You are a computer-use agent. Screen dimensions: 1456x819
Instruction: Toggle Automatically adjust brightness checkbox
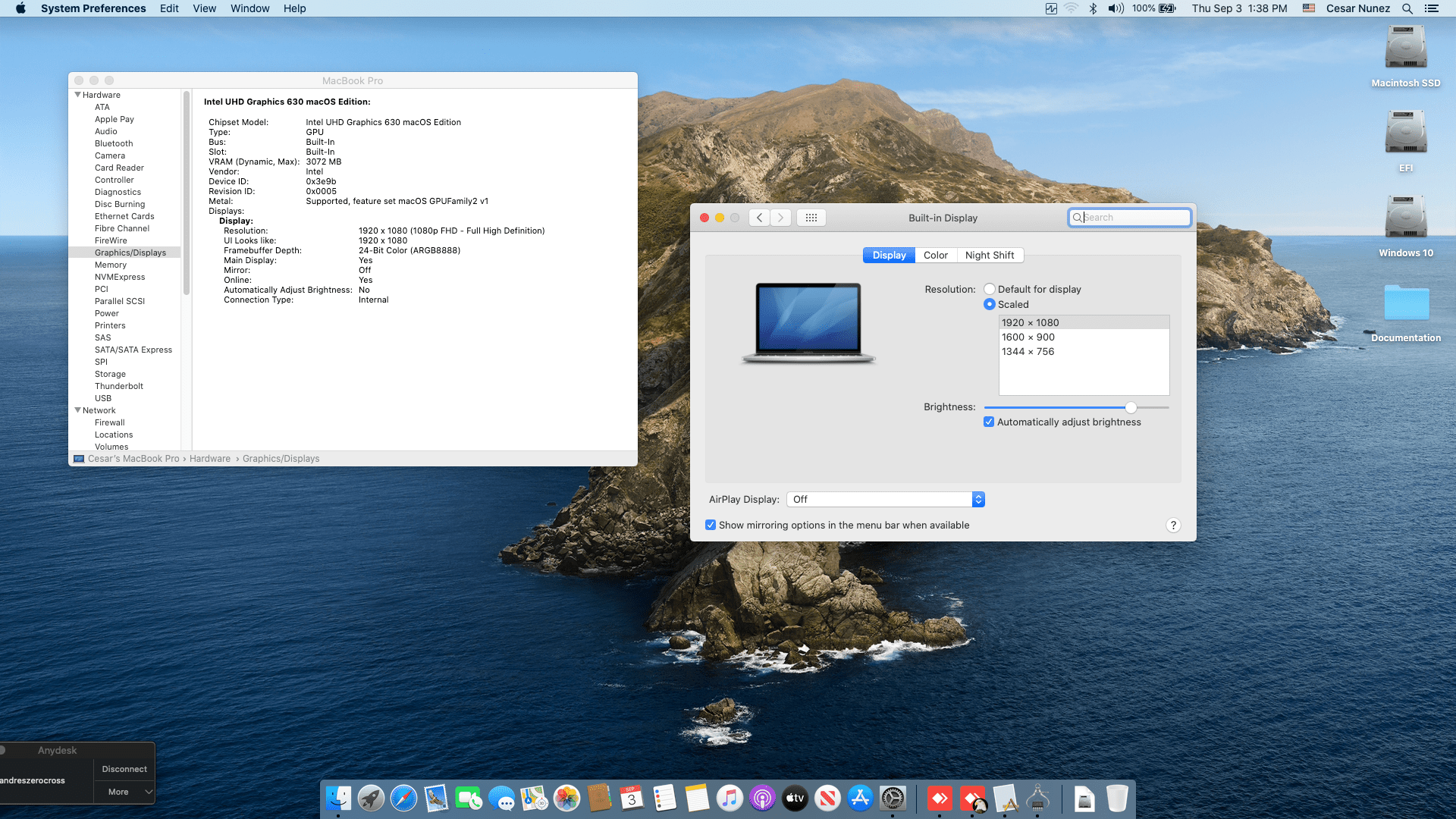pos(989,422)
